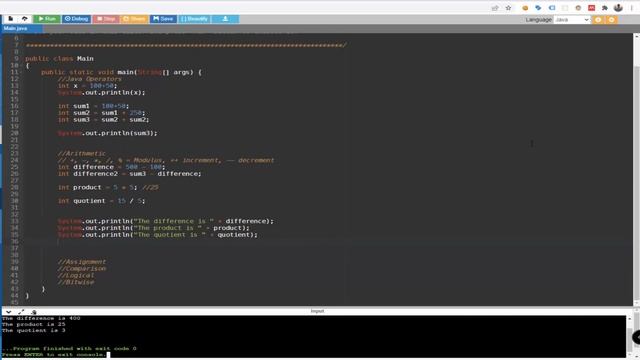Open the browser profile avatar
Screen dimensions: 640x360
[618, 8]
